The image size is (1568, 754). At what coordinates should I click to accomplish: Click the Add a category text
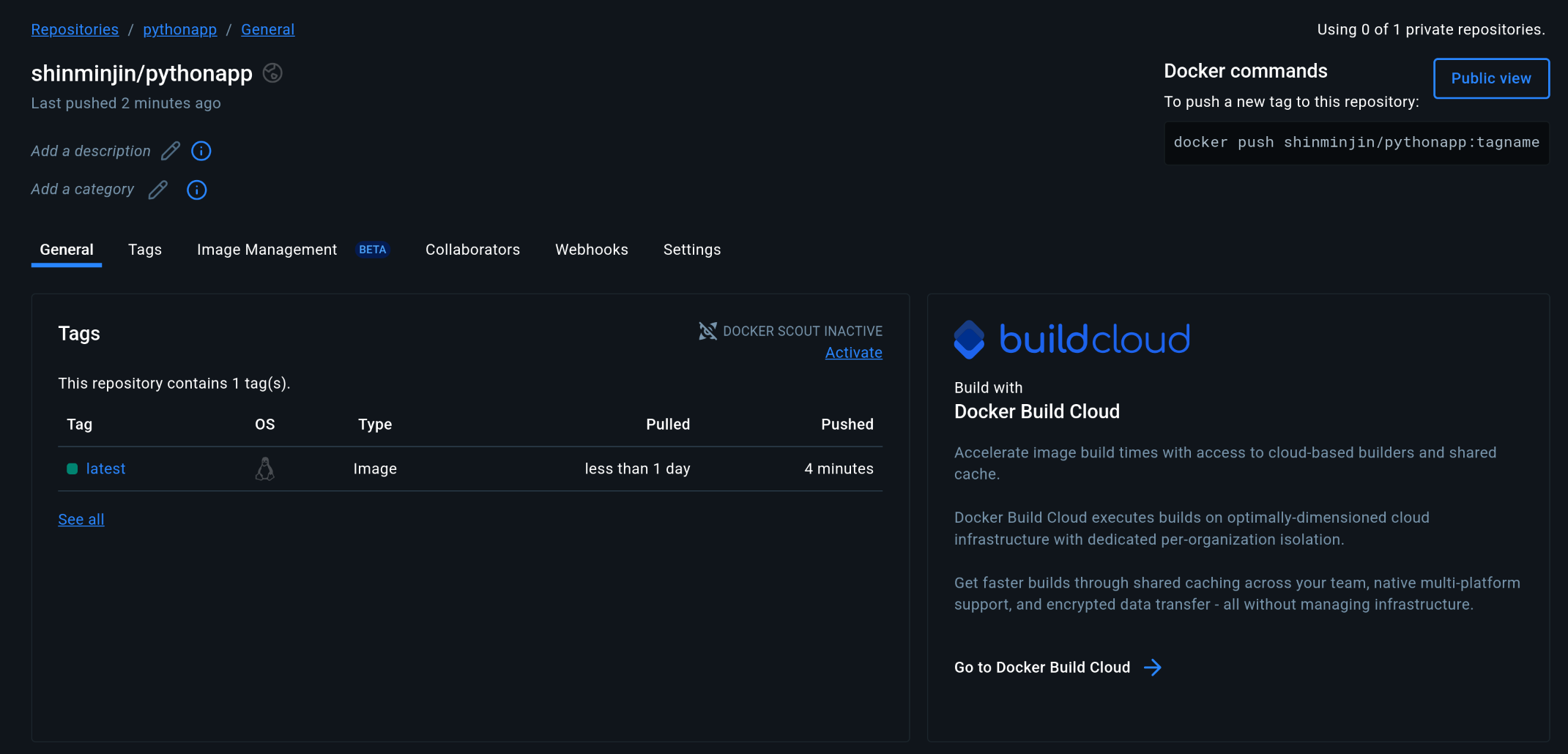(83, 190)
